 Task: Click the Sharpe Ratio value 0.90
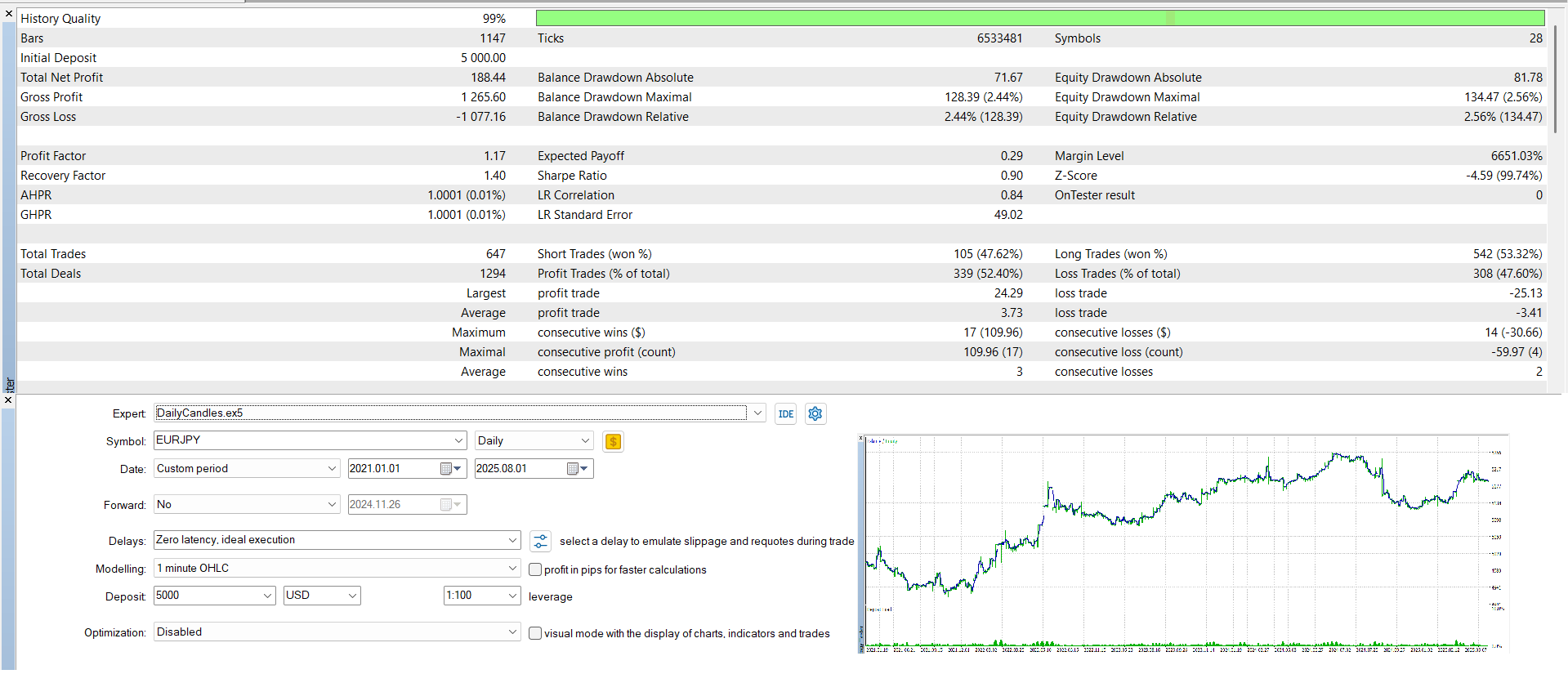[x=1012, y=176]
